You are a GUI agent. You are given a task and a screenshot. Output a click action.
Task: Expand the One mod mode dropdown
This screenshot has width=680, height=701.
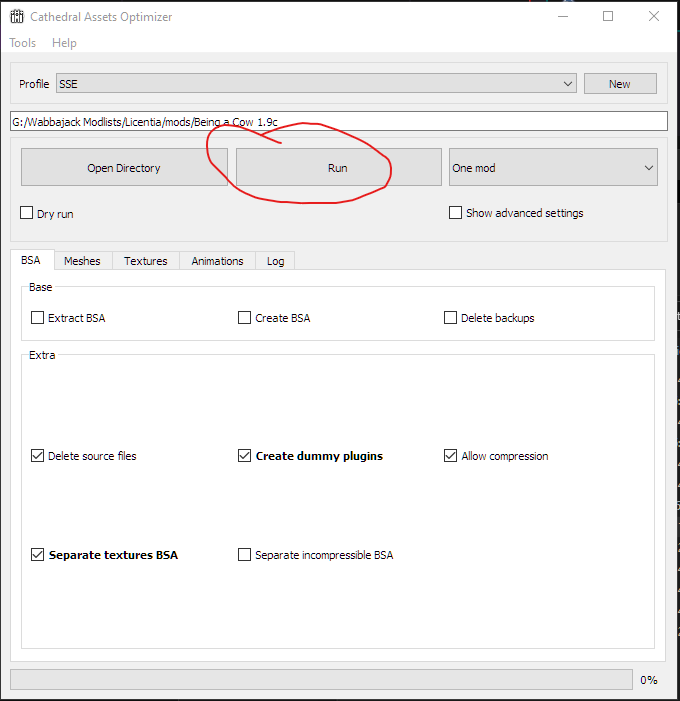553,168
